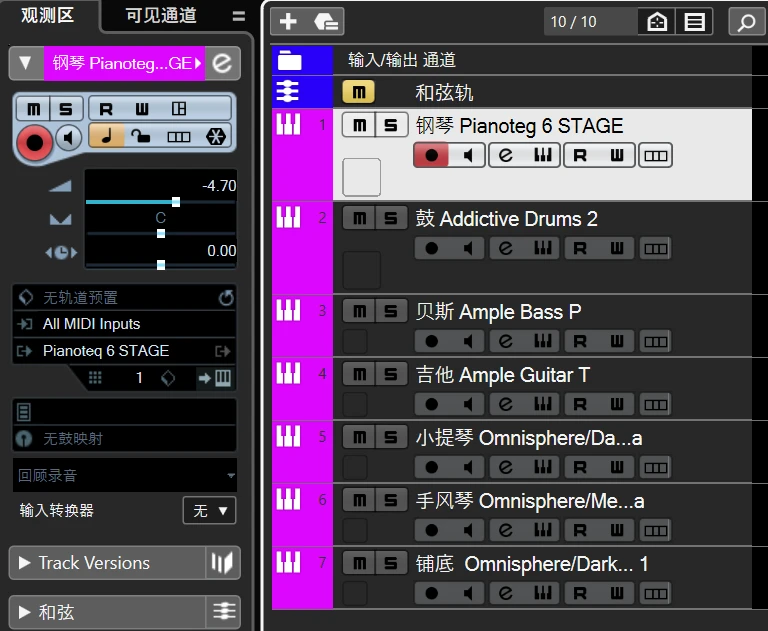Adjust the inspector track delay slider handle
Screen dimensions: 768x631
click(x=161, y=265)
